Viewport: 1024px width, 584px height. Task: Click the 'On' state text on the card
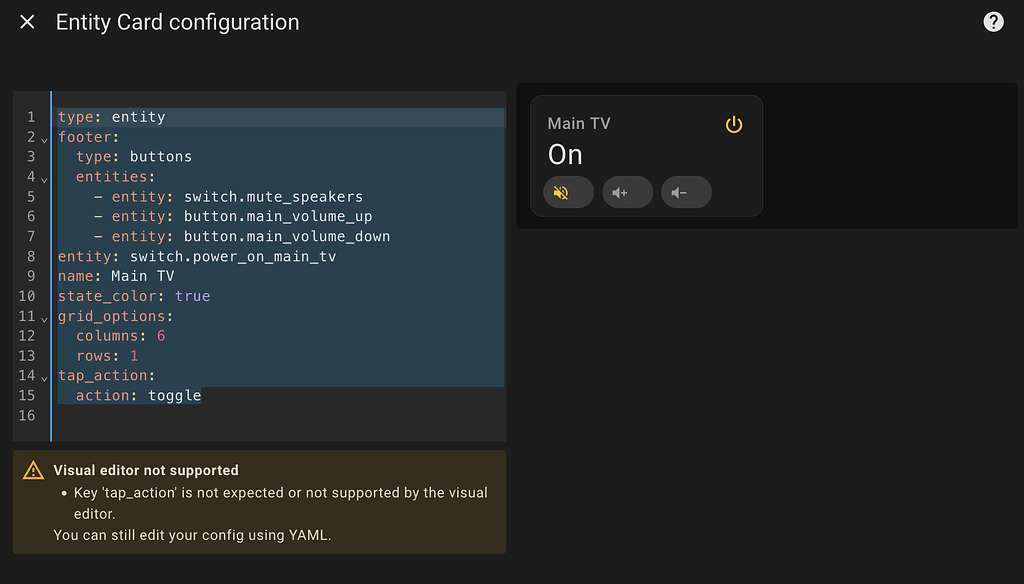(564, 154)
